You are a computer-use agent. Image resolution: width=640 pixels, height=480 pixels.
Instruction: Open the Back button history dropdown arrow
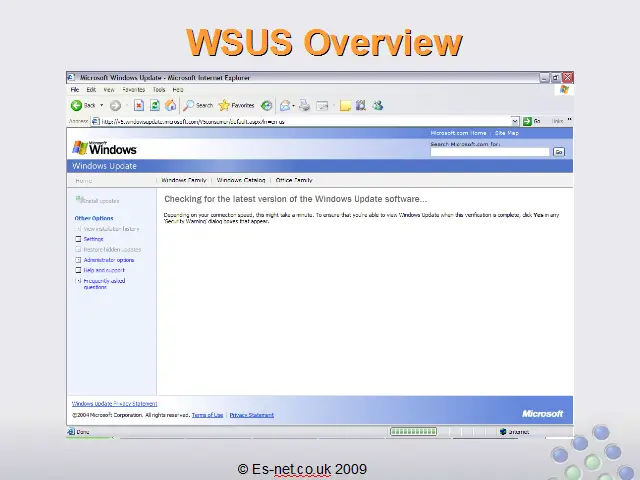point(102,105)
